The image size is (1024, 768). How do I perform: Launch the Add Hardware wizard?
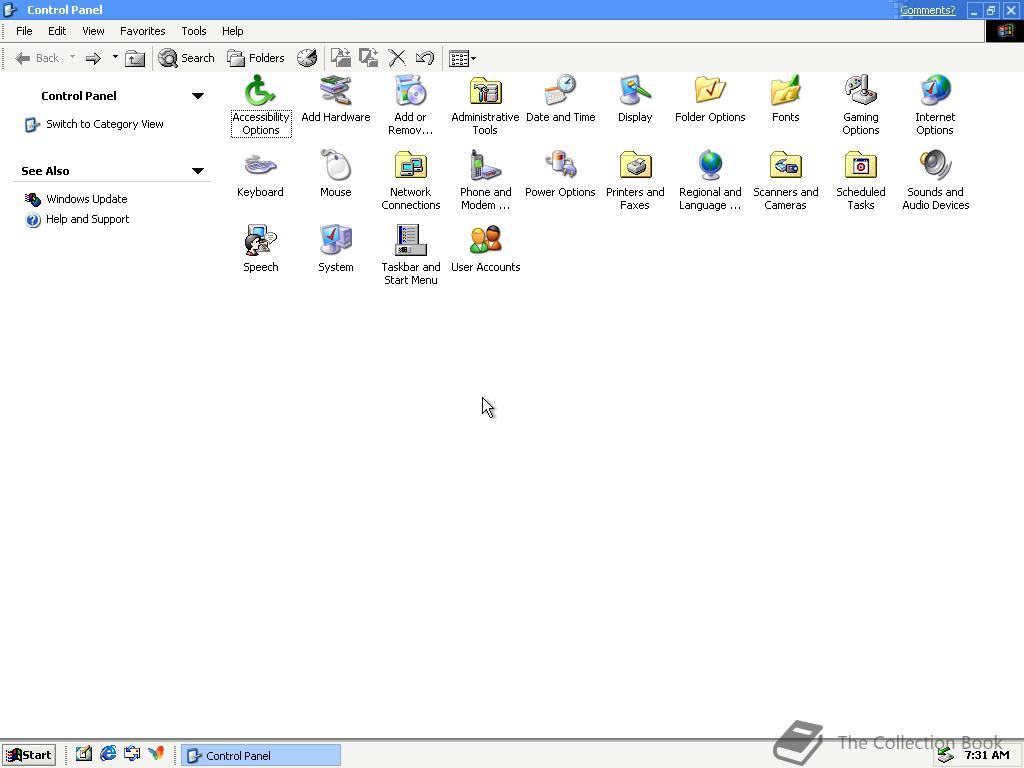point(336,99)
